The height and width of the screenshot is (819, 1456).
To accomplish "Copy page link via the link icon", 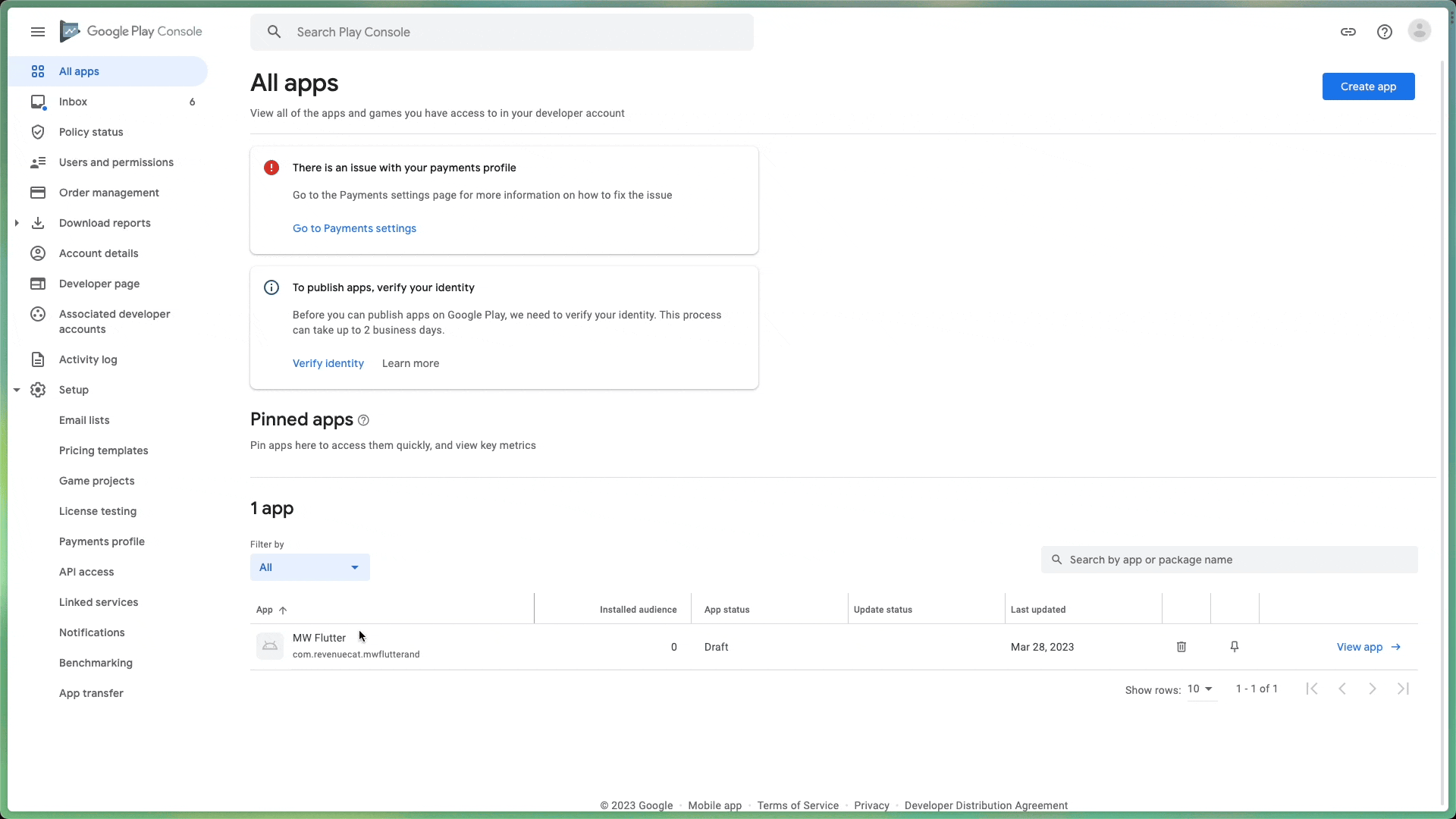I will pos(1348,32).
